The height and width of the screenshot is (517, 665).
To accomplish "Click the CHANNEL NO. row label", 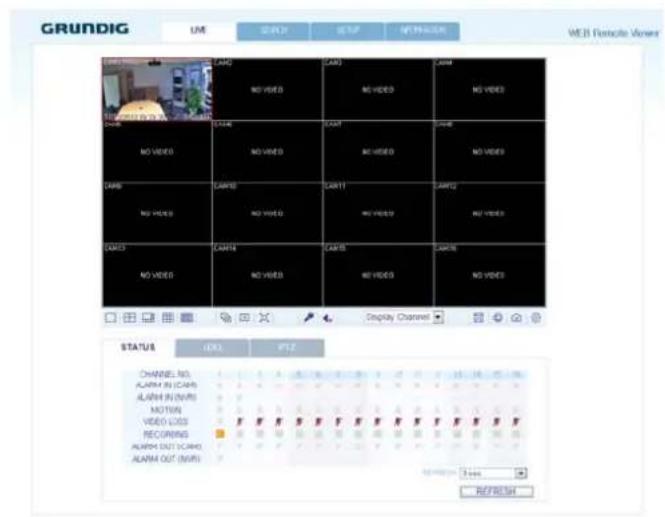I will [x=165, y=374].
